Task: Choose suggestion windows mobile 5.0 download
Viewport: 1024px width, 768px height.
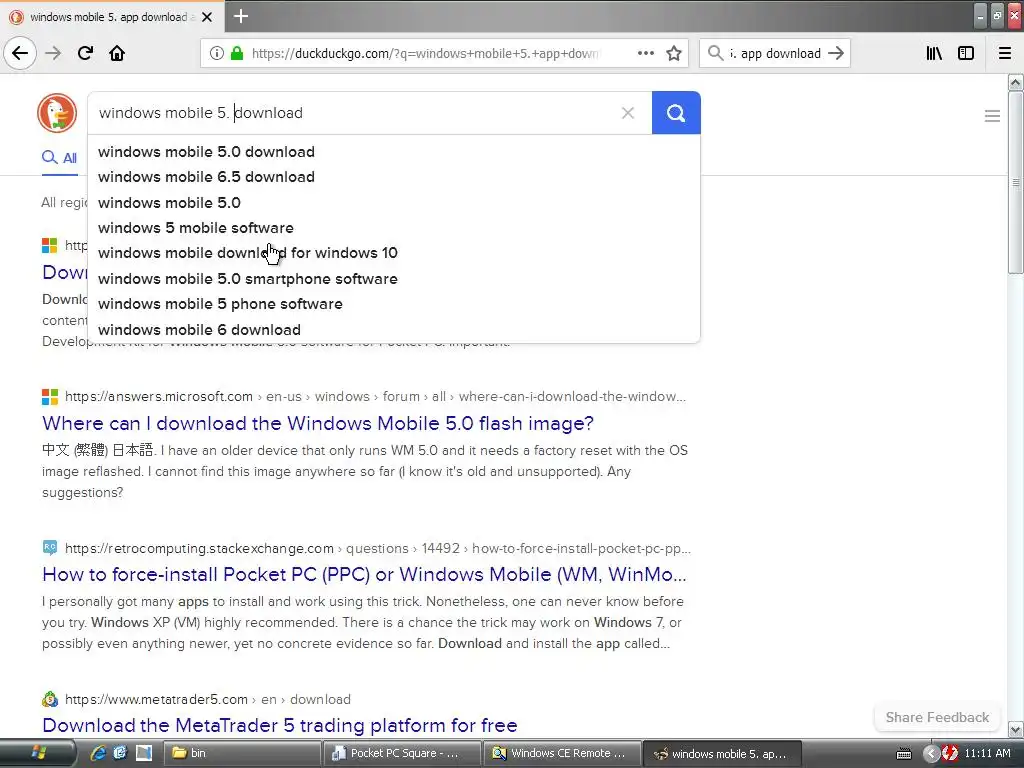Action: point(394,152)
